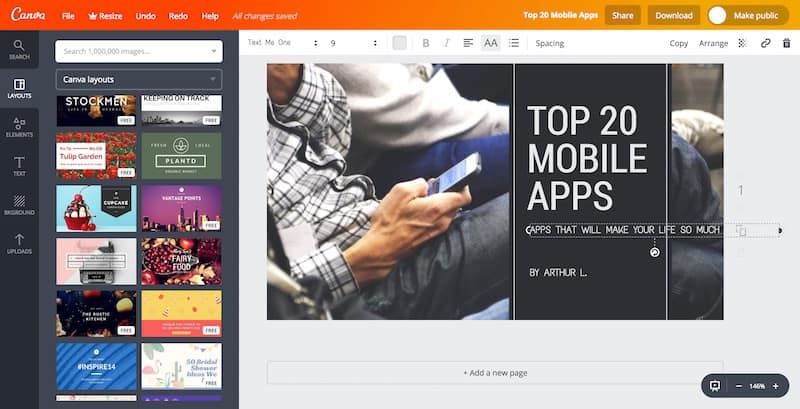
Task: Open the Search panel in sidebar
Action: pos(19,49)
